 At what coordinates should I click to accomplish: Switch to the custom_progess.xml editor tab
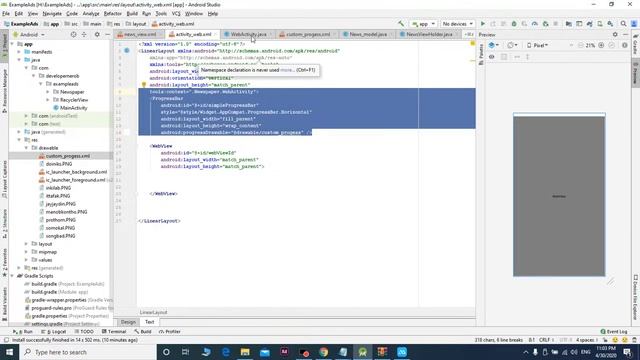308,34
